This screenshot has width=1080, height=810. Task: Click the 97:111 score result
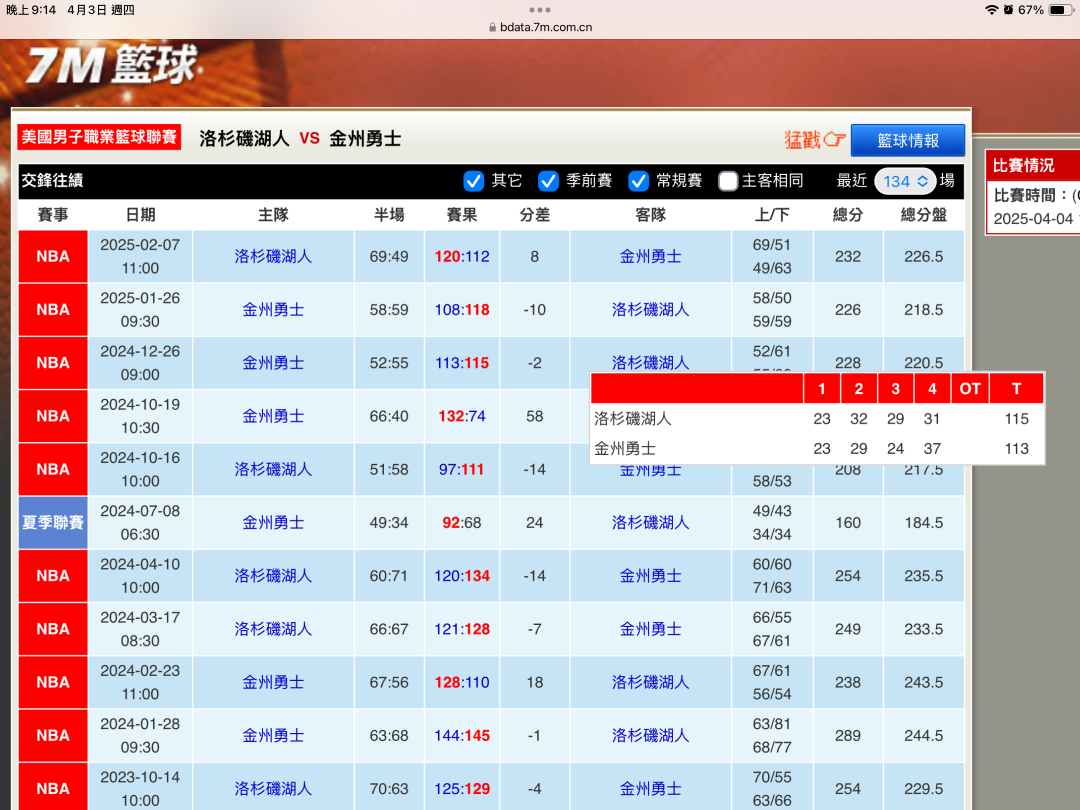pos(461,469)
